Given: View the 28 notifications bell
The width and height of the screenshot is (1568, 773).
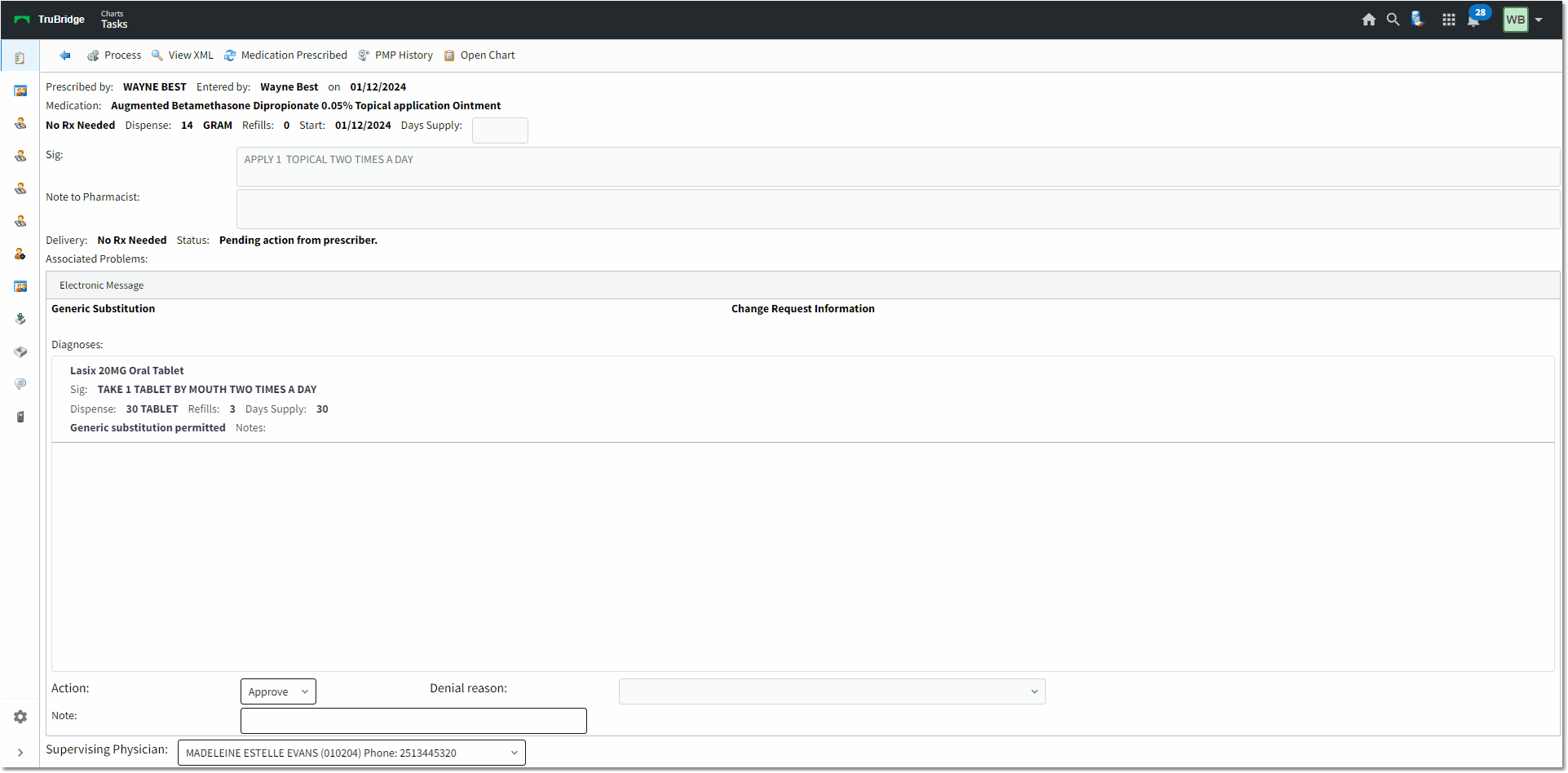Looking at the screenshot, I should pos(1475,20).
